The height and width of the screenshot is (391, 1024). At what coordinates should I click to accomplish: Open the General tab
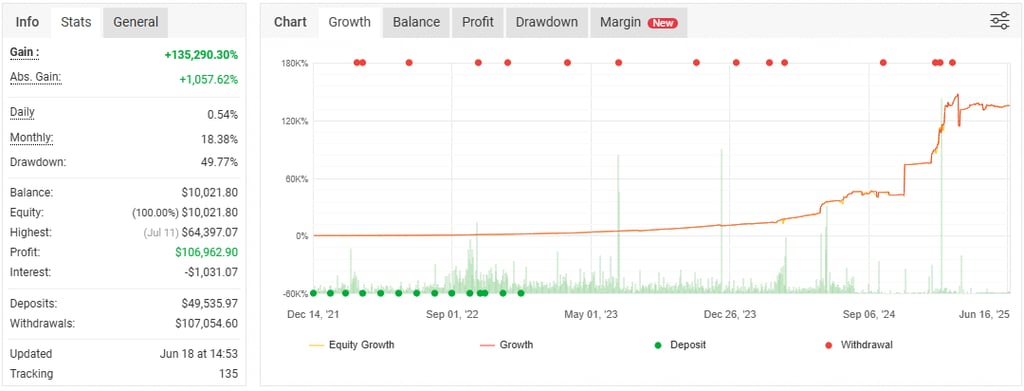pos(136,22)
